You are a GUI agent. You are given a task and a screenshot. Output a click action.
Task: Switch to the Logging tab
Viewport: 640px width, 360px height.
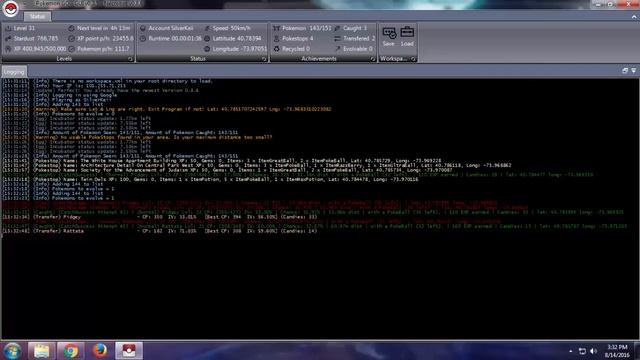[14, 72]
